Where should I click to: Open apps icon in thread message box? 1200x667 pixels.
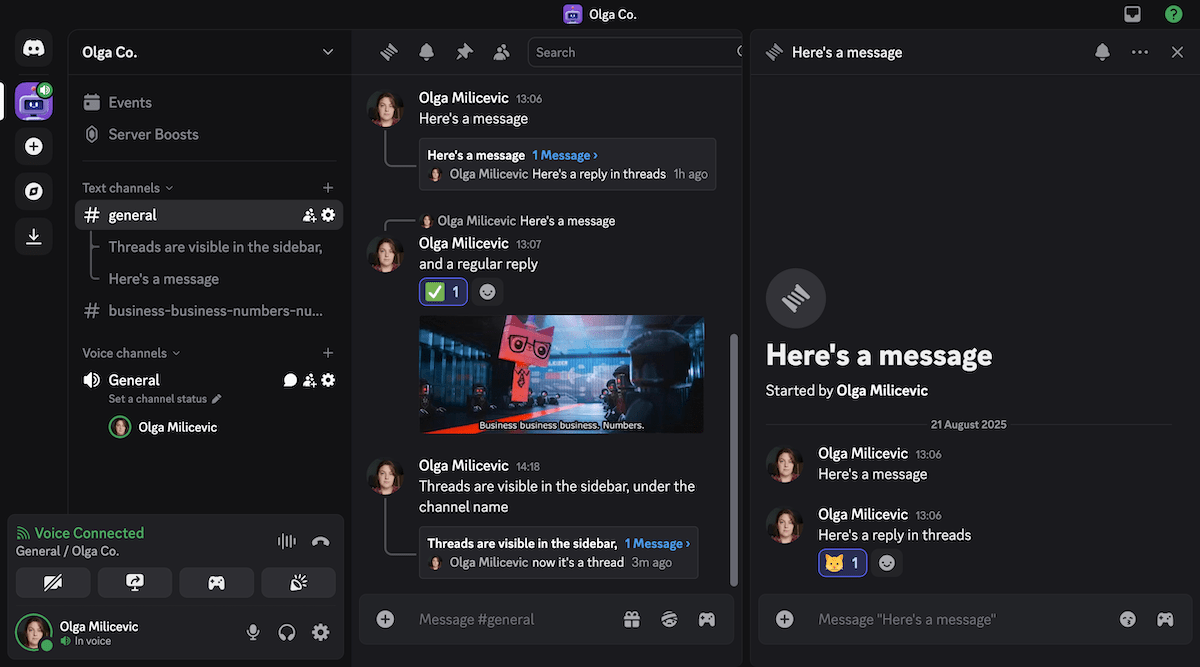click(1165, 620)
